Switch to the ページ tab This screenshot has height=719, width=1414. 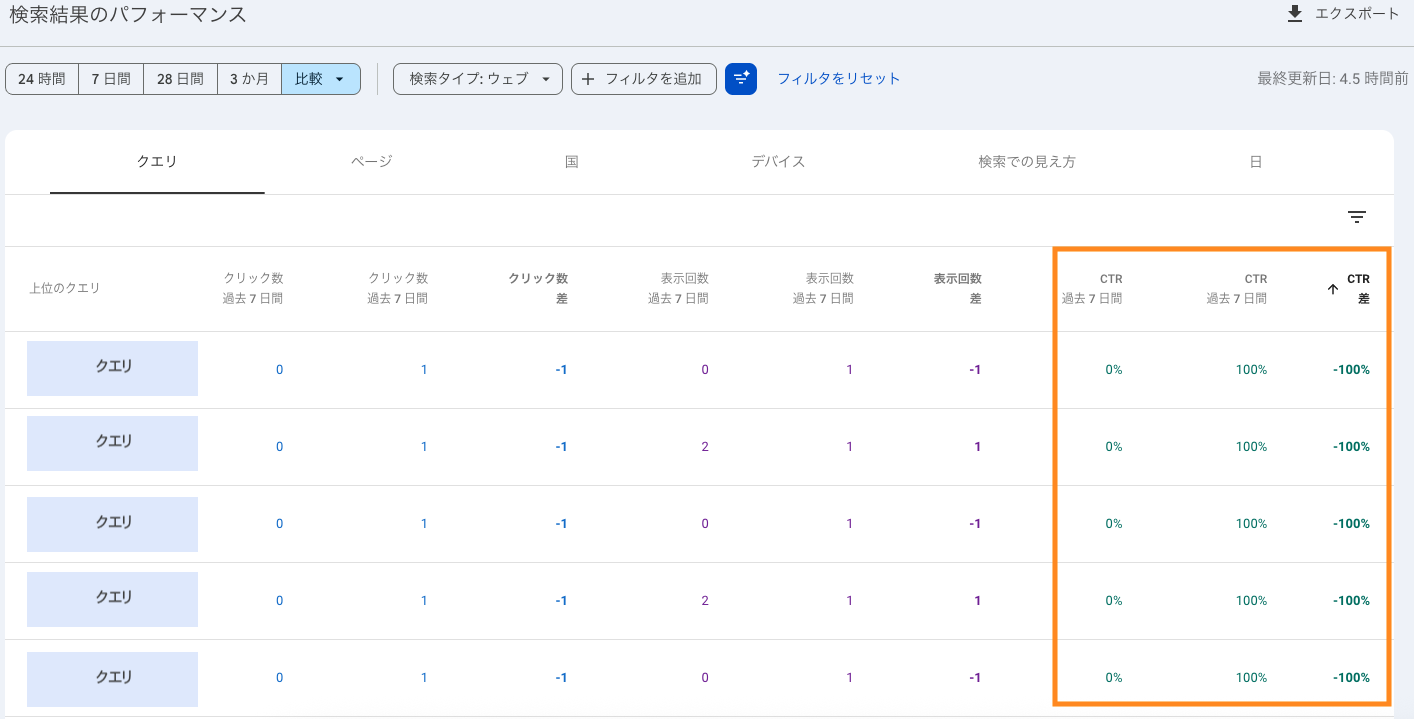[371, 161]
